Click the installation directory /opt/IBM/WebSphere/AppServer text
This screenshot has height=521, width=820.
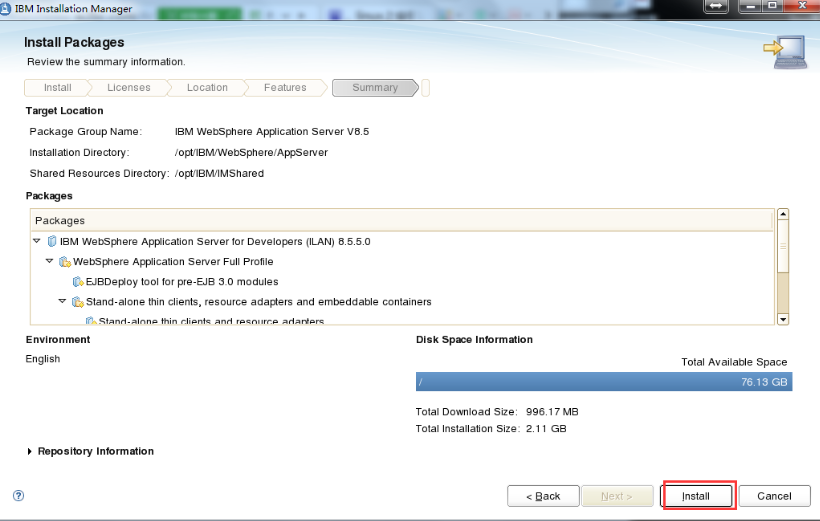click(x=251, y=152)
